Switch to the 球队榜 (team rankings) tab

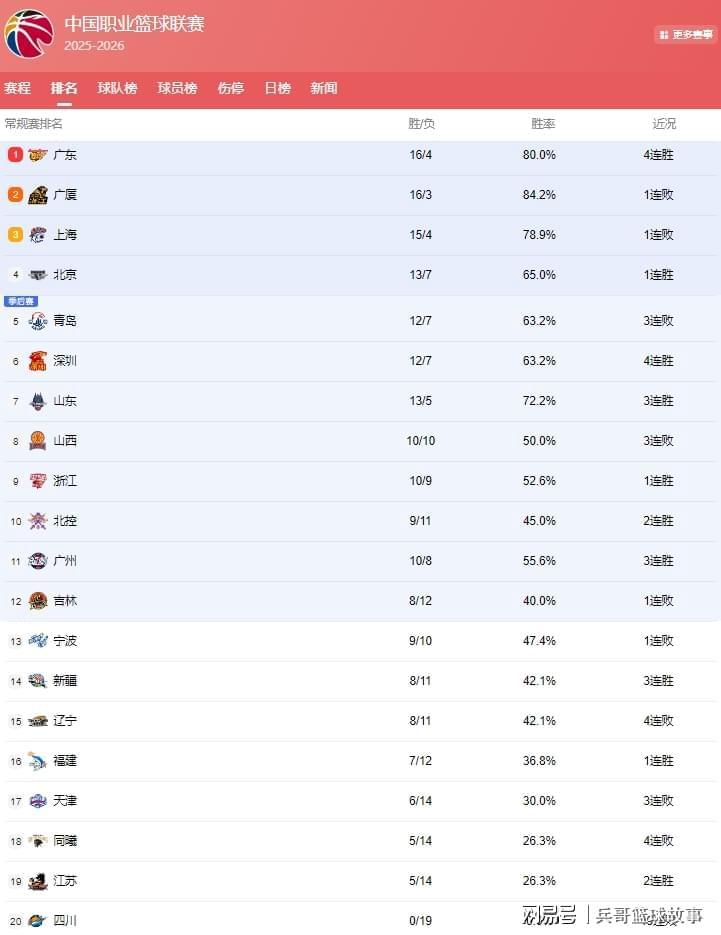point(117,88)
